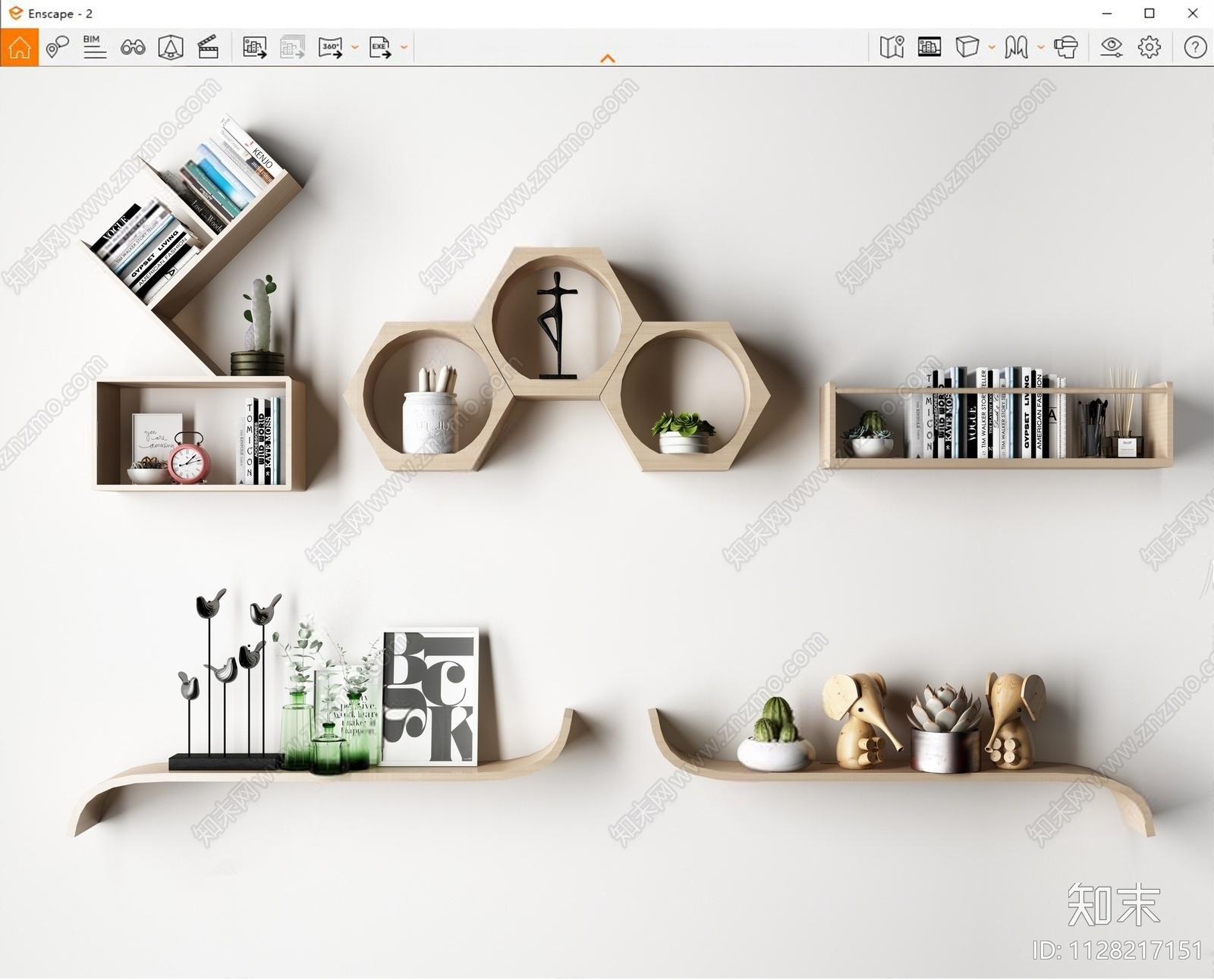Viewport: 1214px width, 980px height.
Task: Open the Enscape asset library
Action: 171,47
